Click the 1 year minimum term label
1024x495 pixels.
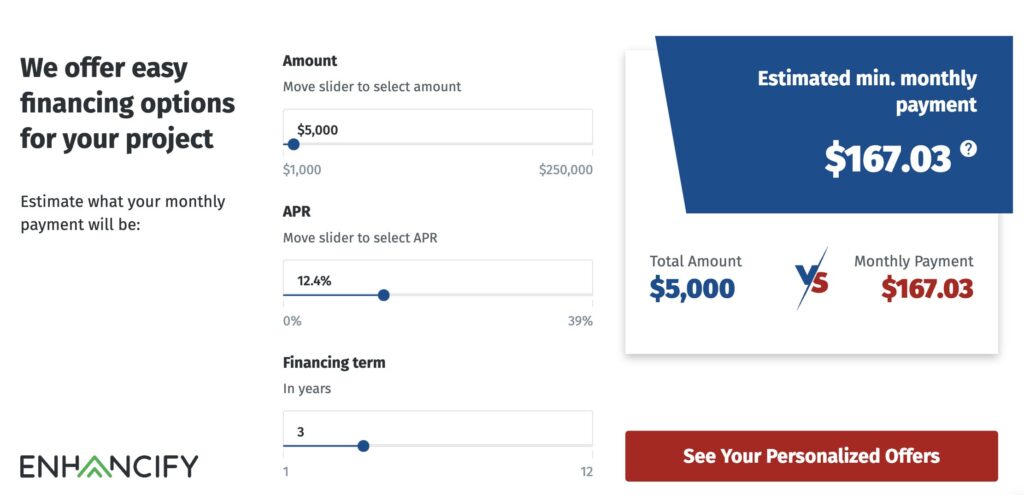click(x=286, y=472)
